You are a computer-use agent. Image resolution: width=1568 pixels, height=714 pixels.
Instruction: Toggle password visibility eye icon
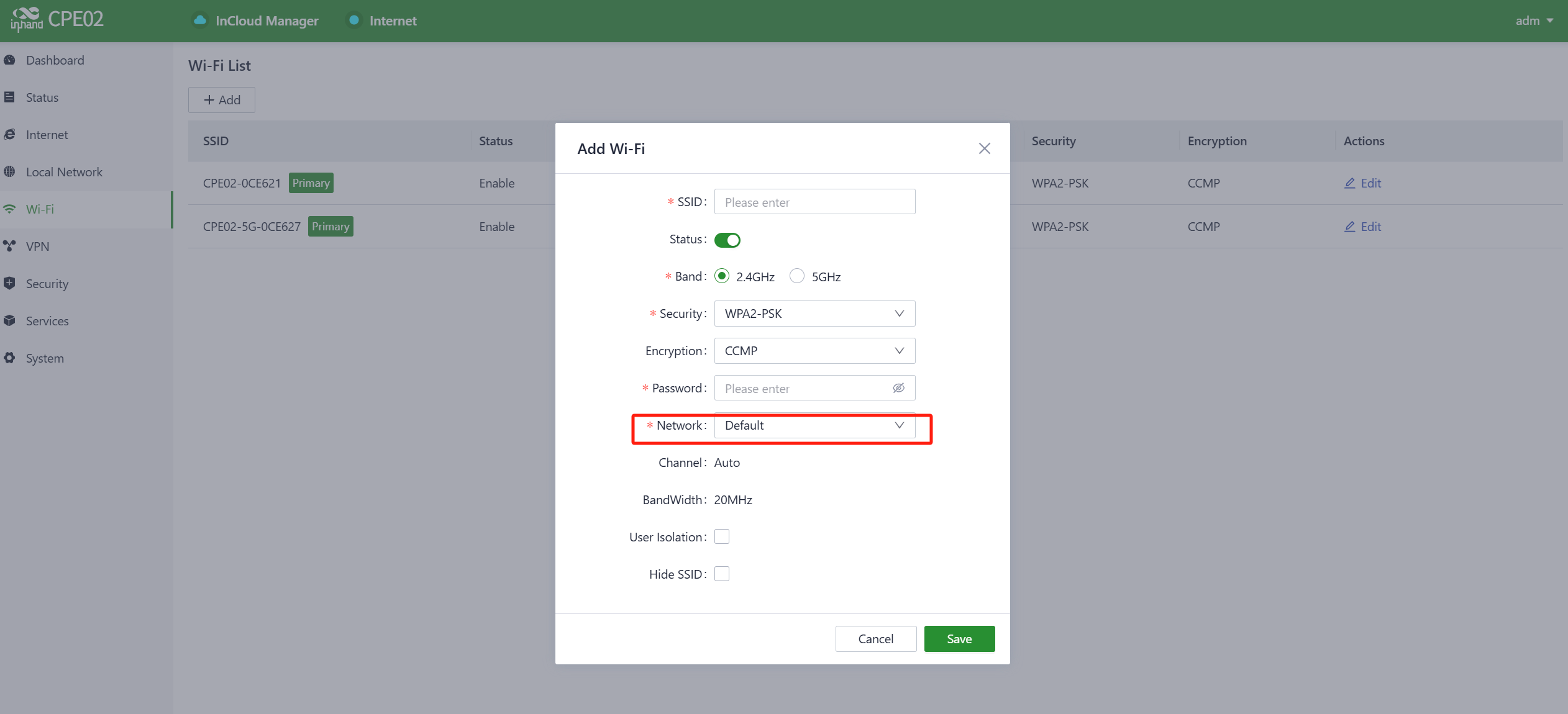pos(898,388)
